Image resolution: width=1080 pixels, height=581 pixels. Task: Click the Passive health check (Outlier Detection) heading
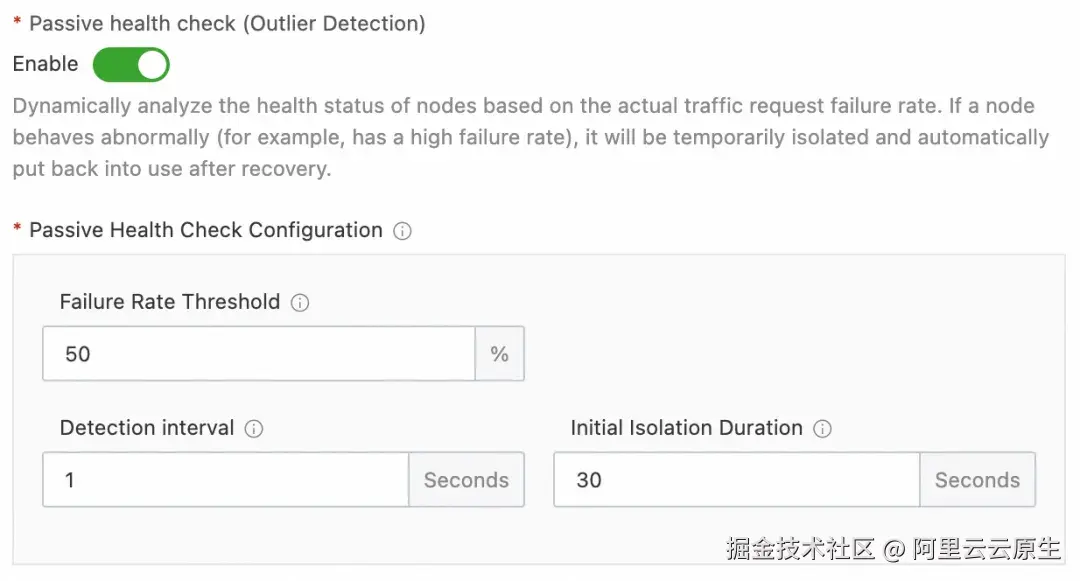[227, 24]
